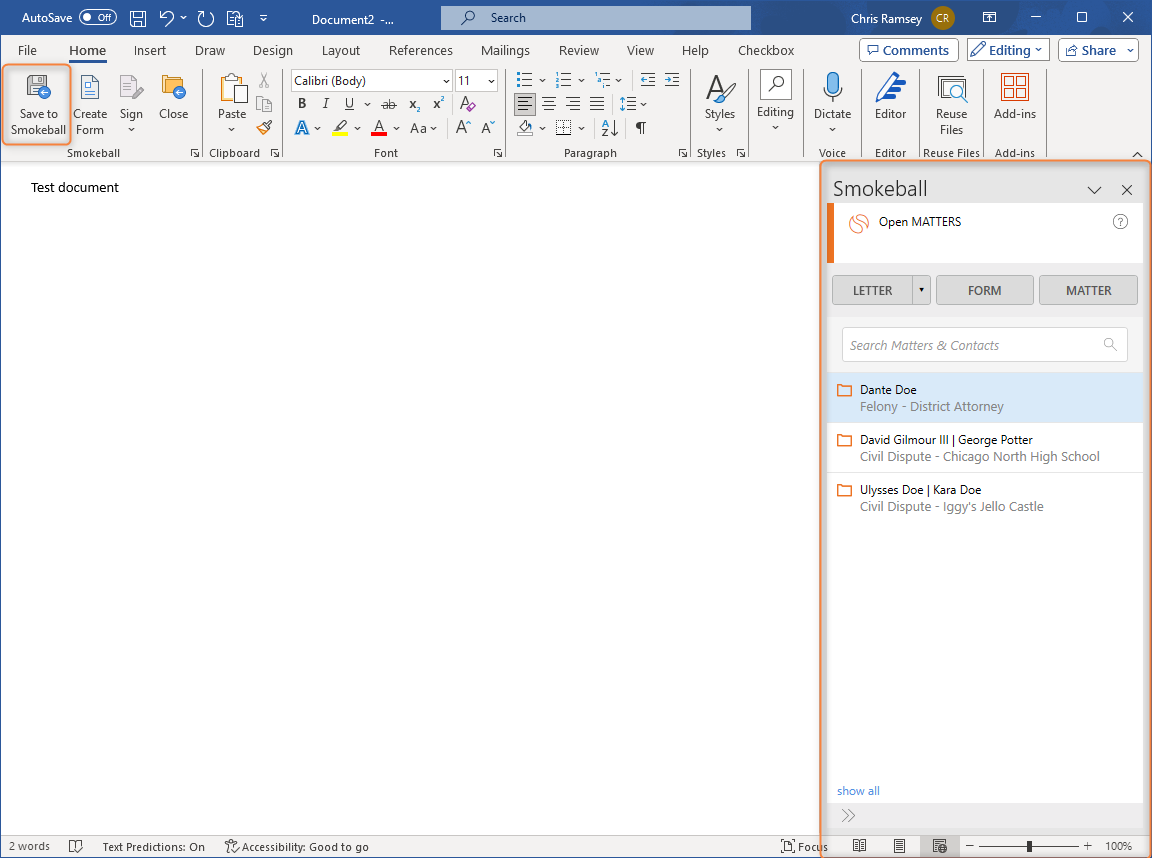Click the show all link
This screenshot has height=858, width=1152.
(858, 790)
